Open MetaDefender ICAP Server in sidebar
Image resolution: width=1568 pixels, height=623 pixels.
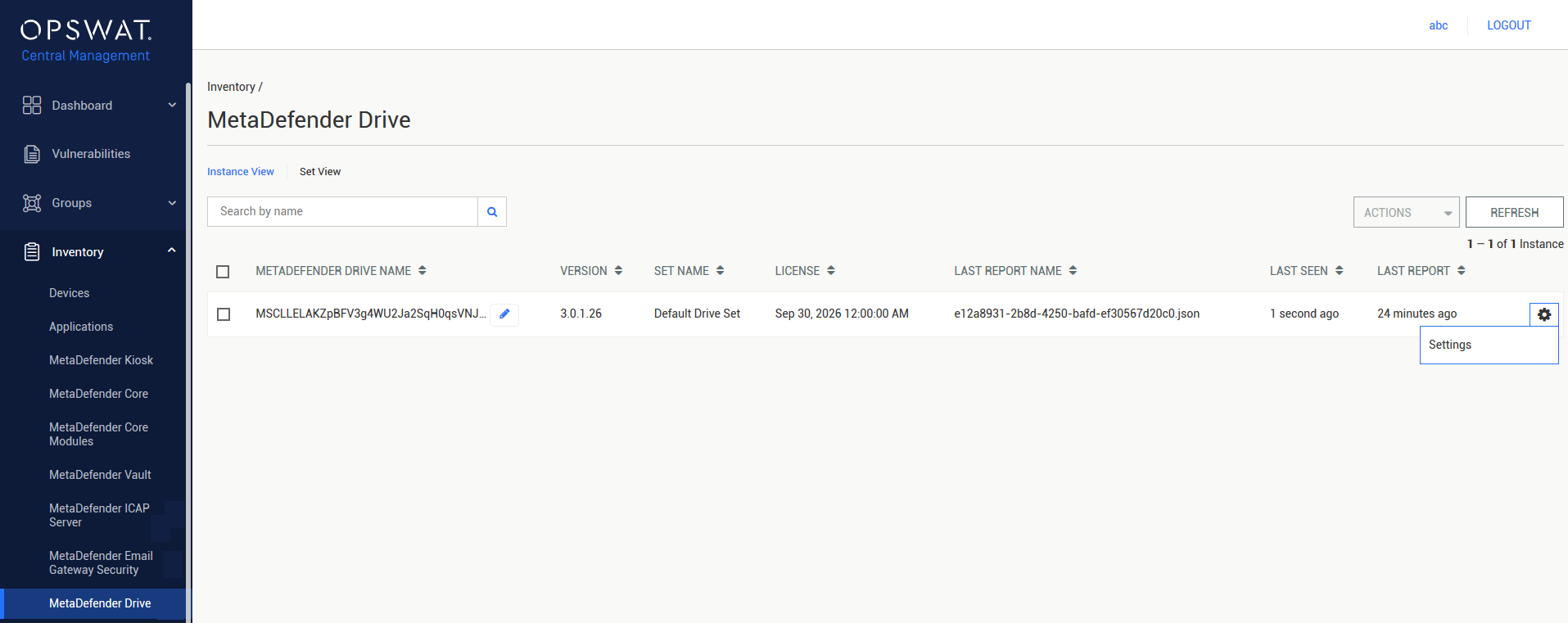(99, 515)
